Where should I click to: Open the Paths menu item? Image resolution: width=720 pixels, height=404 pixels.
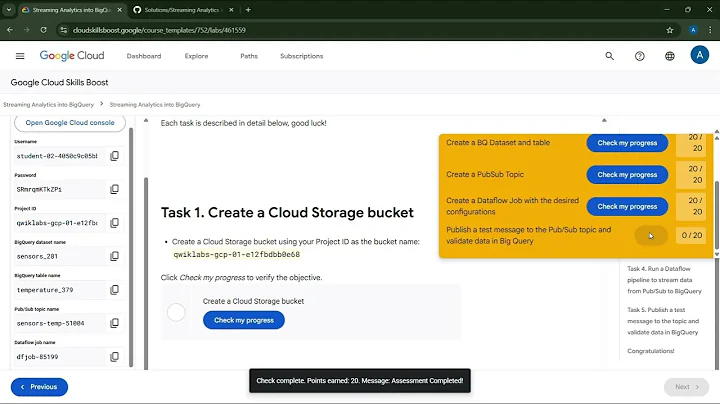coord(249,56)
